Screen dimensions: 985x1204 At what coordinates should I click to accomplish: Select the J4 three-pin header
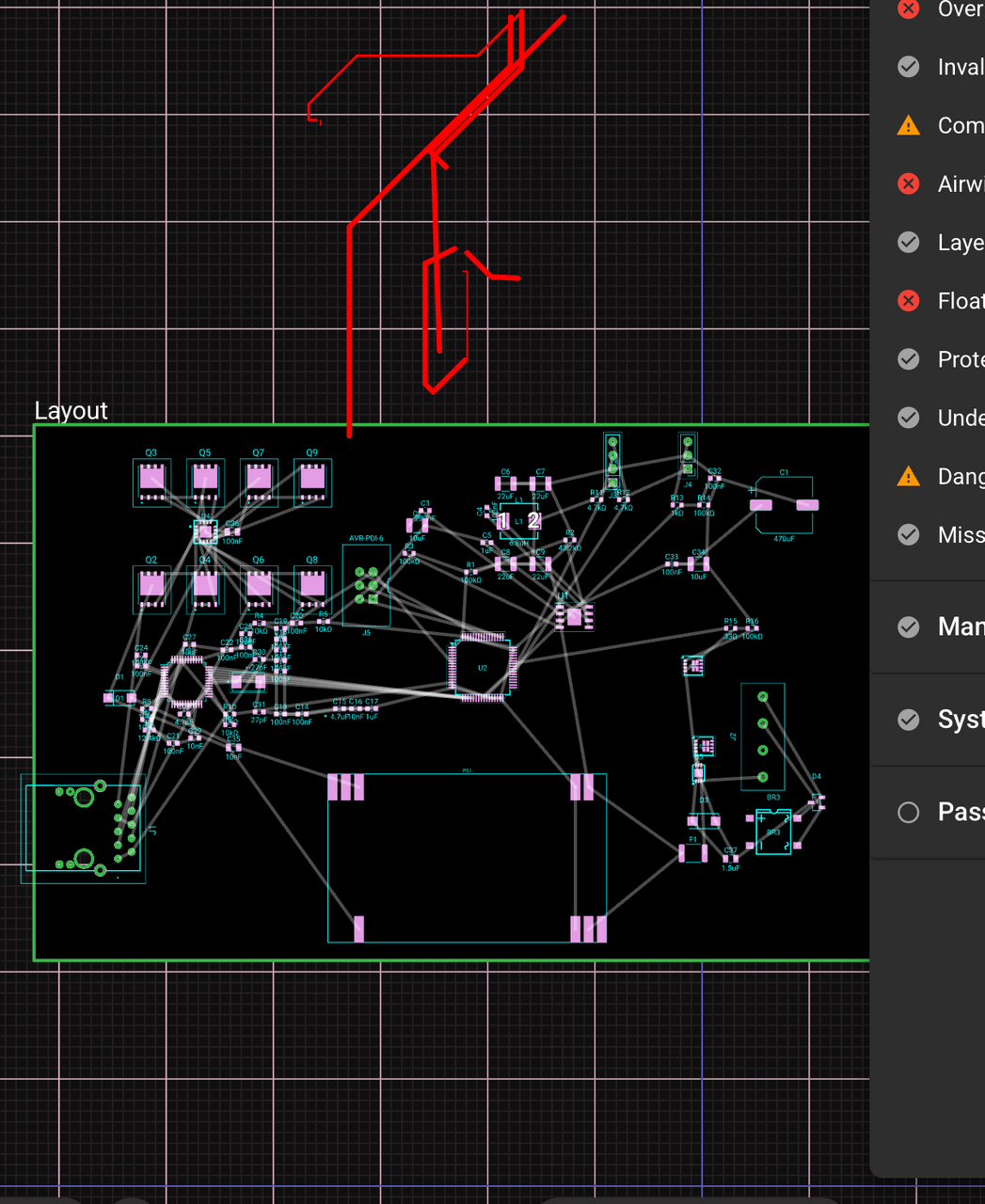click(x=688, y=454)
